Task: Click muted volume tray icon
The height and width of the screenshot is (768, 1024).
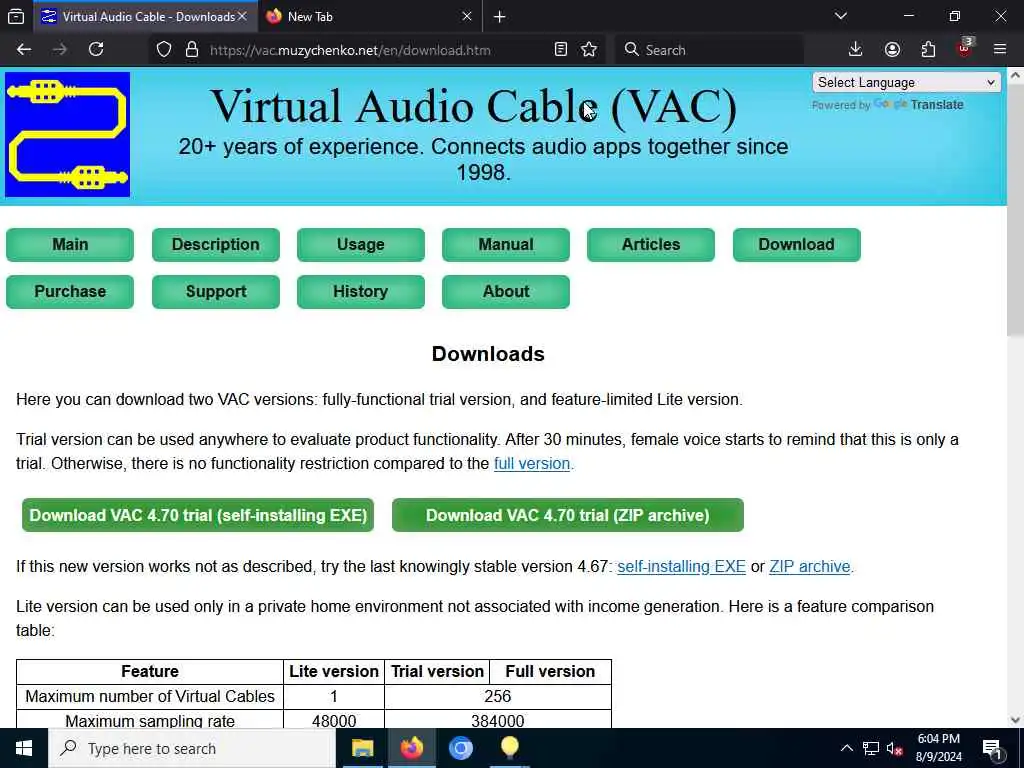Action: pyautogui.click(x=895, y=748)
